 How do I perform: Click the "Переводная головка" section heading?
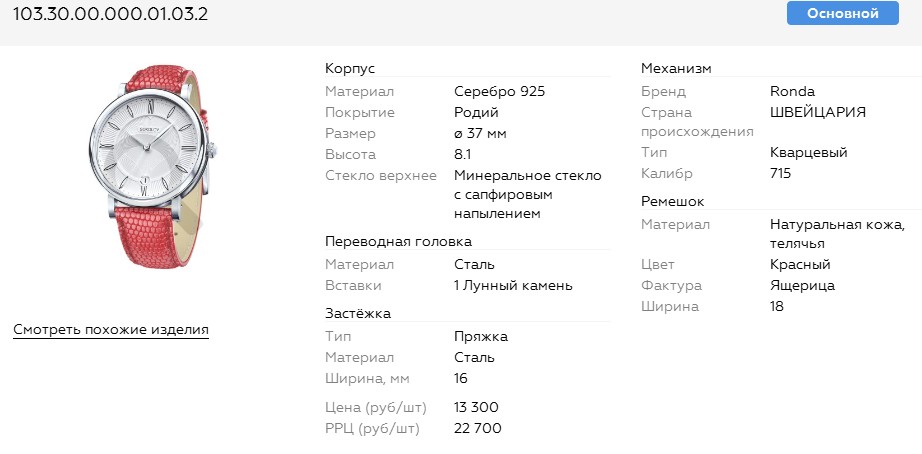[398, 241]
